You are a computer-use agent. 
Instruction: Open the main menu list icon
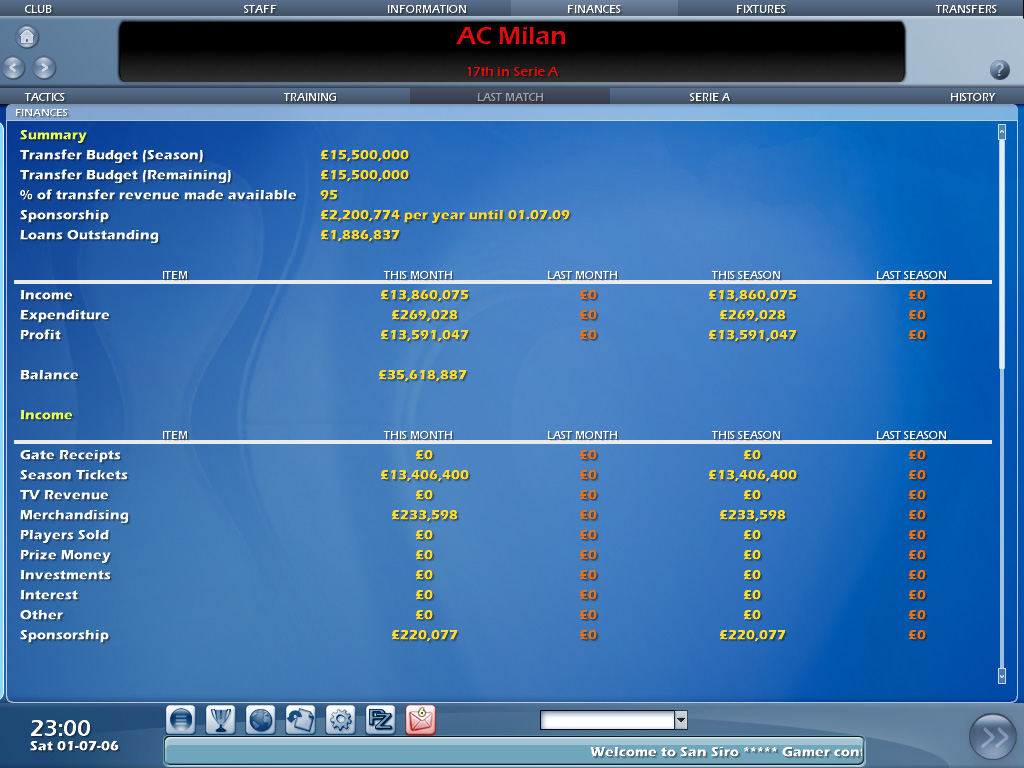pyautogui.click(x=180, y=720)
